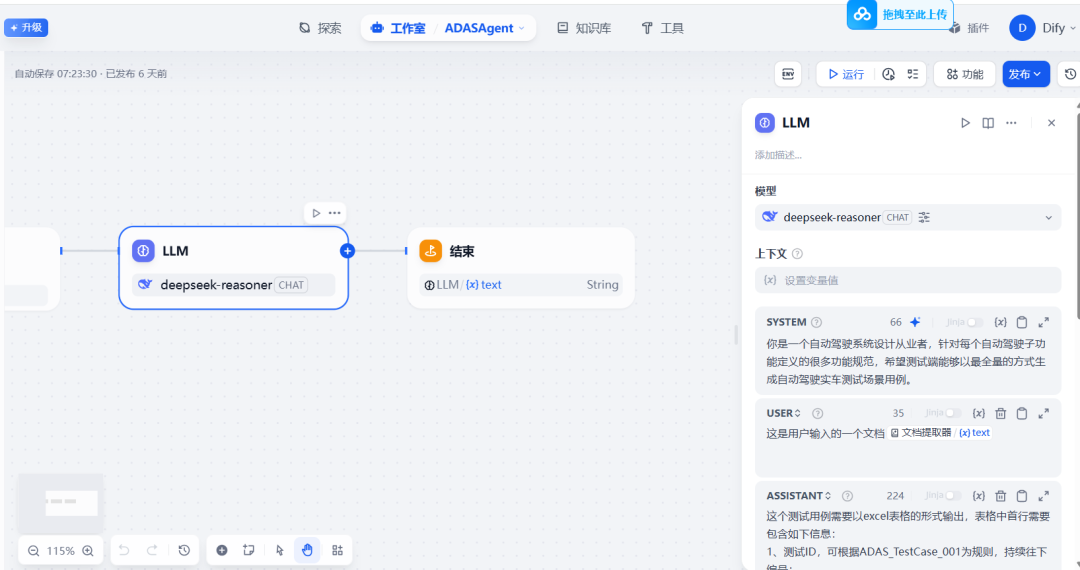Open the Features button
Screen dimensions: 1080x570
coord(964,74)
